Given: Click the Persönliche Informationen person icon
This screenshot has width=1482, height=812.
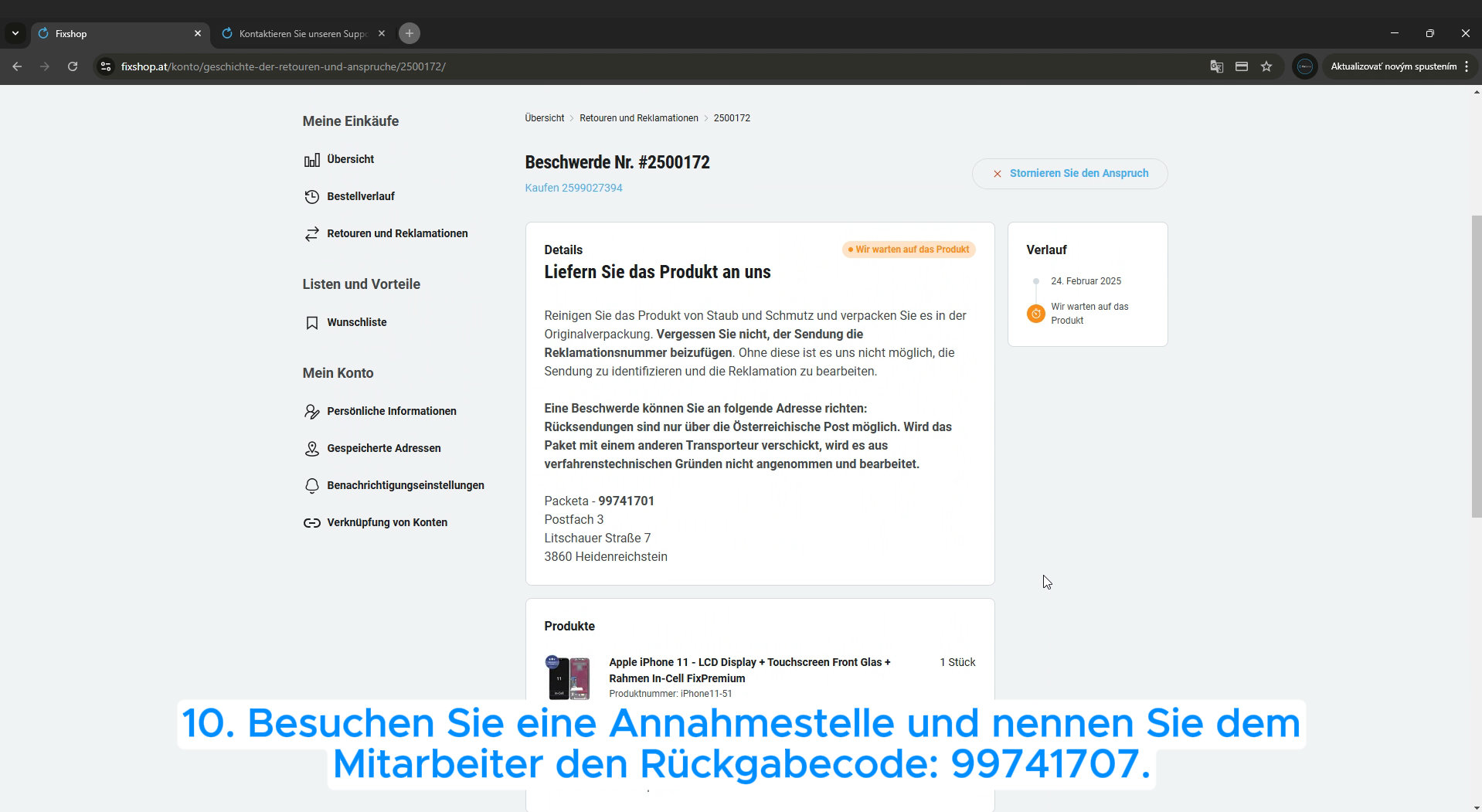Looking at the screenshot, I should point(311,412).
